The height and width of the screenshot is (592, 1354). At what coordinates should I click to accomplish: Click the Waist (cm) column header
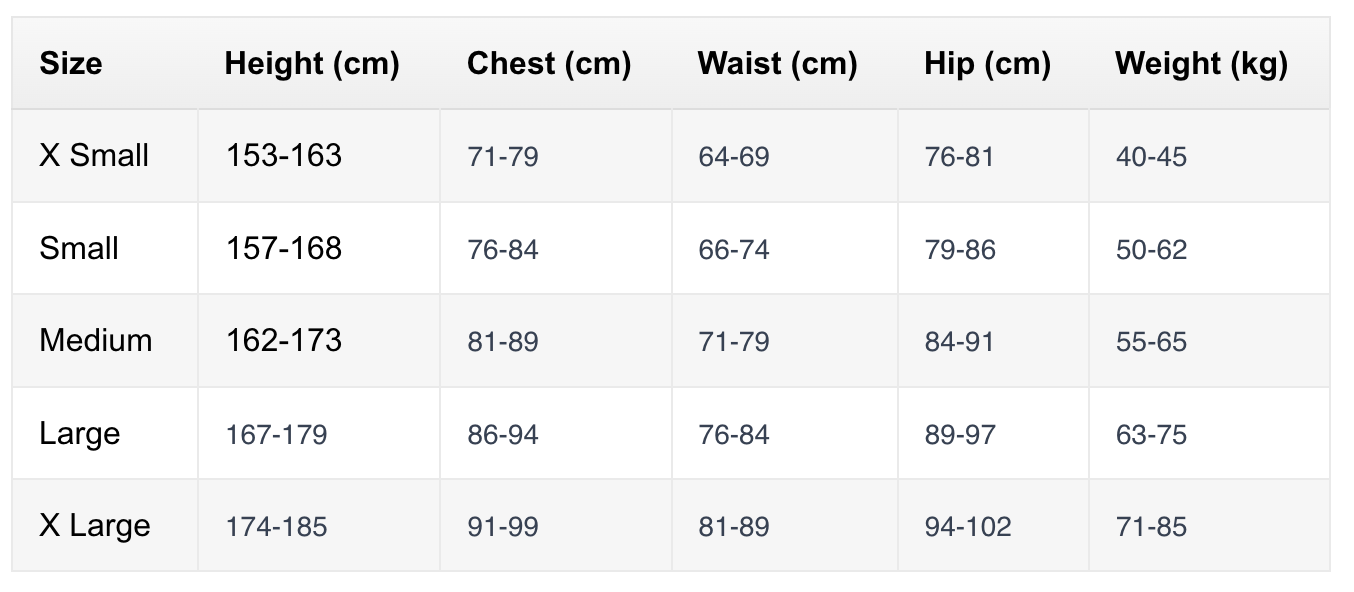click(x=777, y=64)
